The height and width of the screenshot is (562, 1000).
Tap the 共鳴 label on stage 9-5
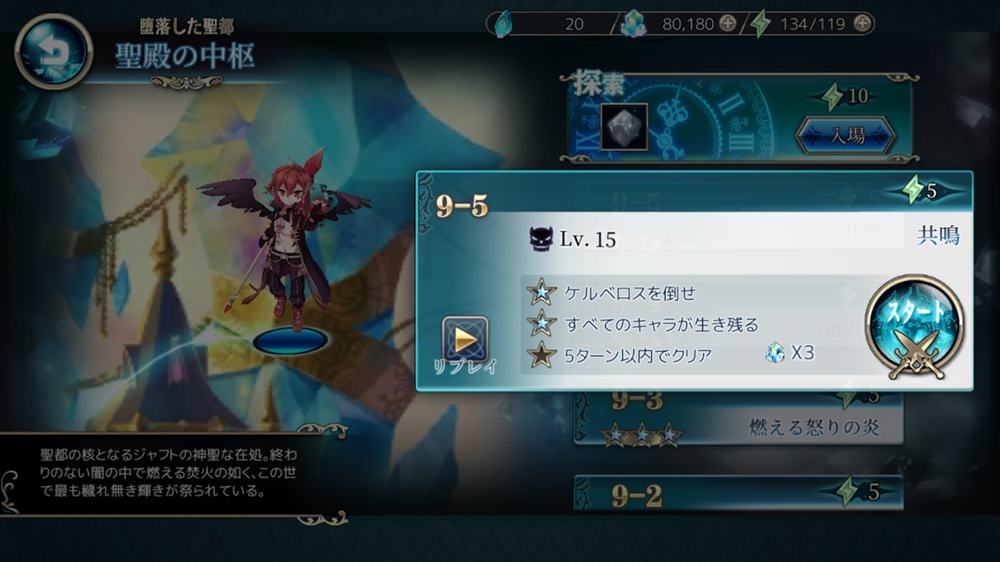[x=938, y=236]
